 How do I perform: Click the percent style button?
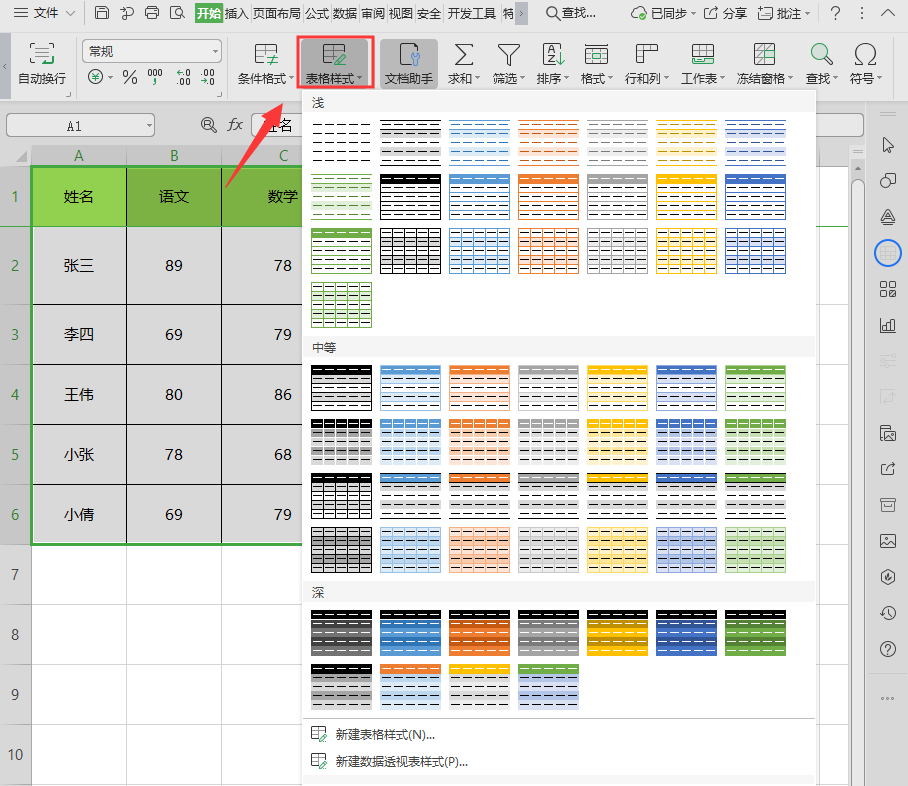129,77
